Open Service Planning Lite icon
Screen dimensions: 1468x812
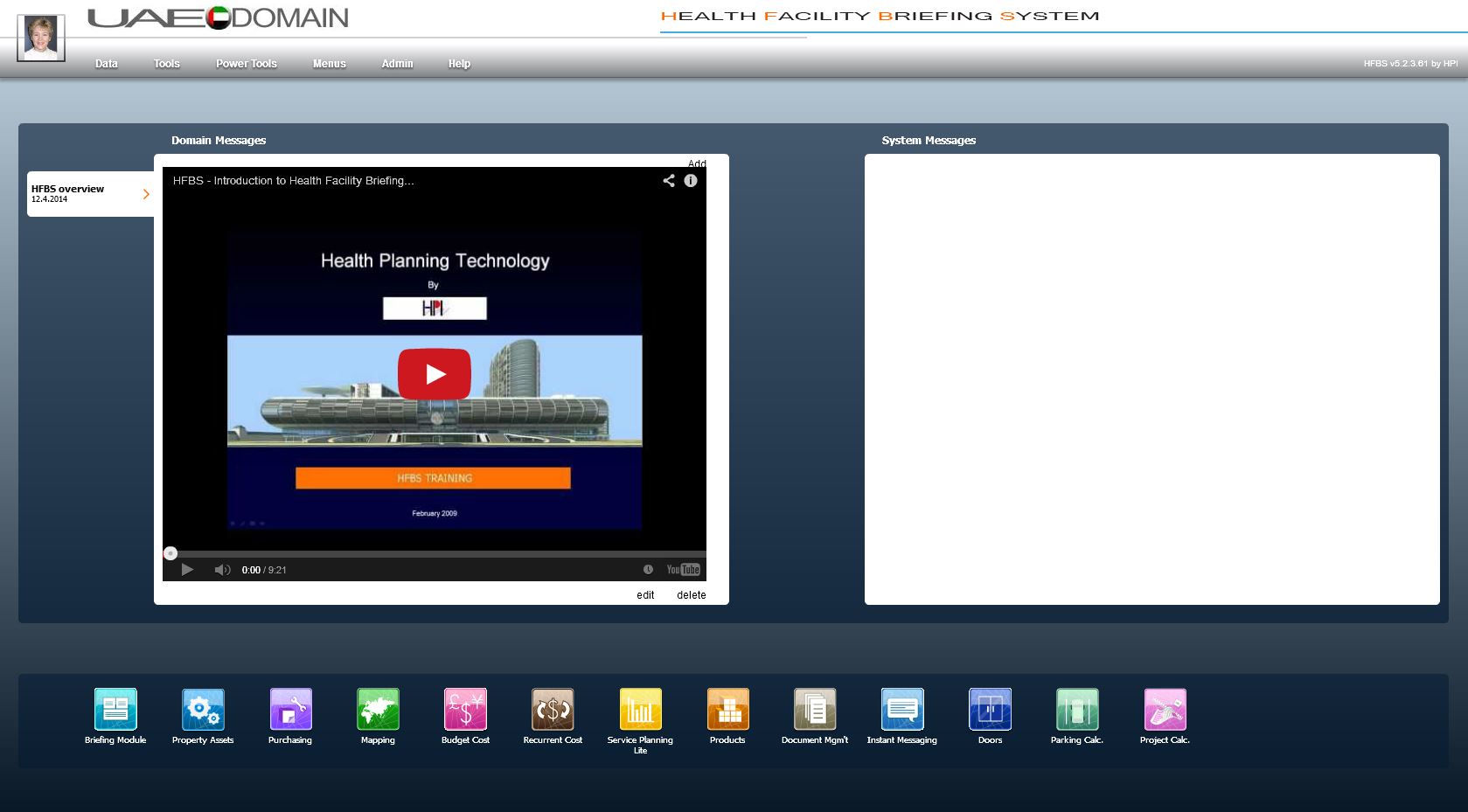click(x=640, y=709)
